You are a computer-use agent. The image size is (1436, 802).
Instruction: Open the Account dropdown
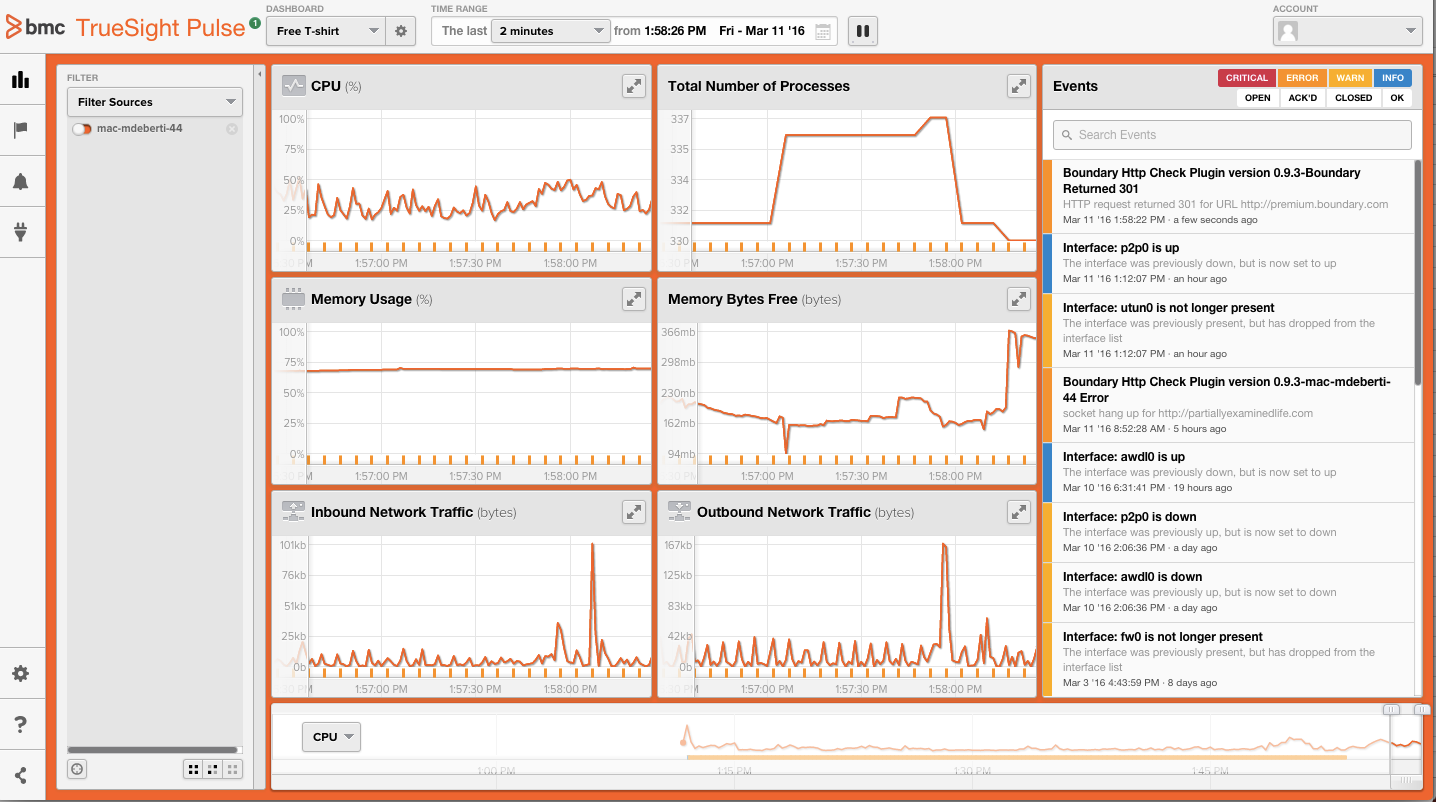[1347, 31]
